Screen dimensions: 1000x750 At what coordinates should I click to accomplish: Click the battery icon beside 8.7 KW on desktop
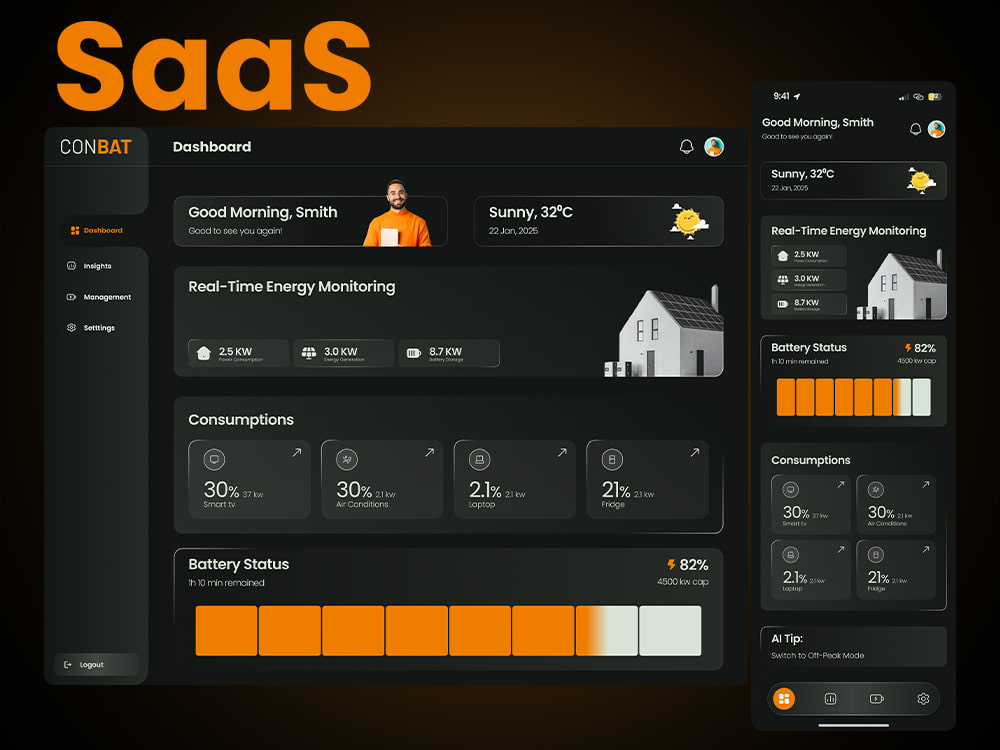(x=414, y=353)
